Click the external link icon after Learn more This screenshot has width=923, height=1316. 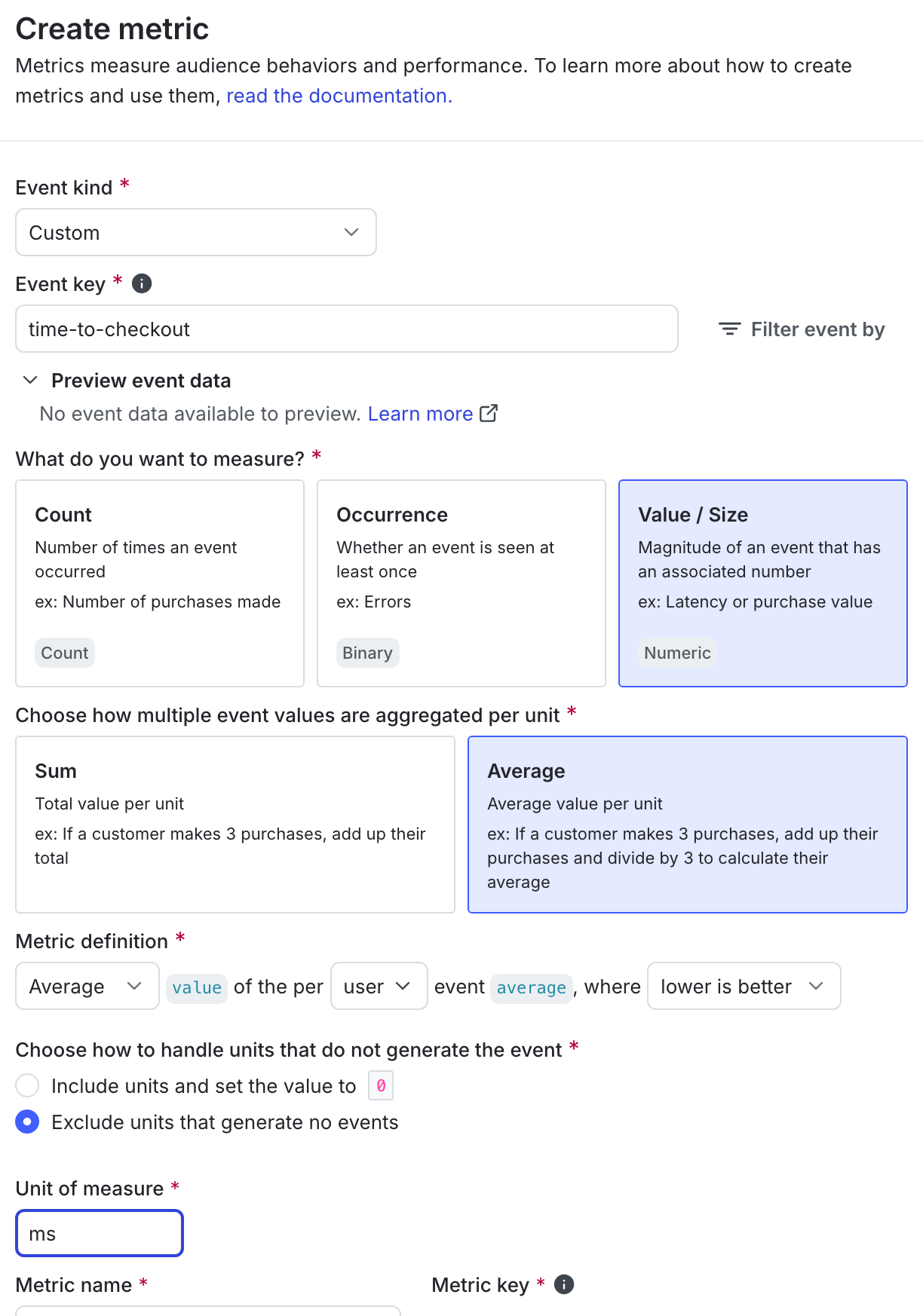coord(489,413)
